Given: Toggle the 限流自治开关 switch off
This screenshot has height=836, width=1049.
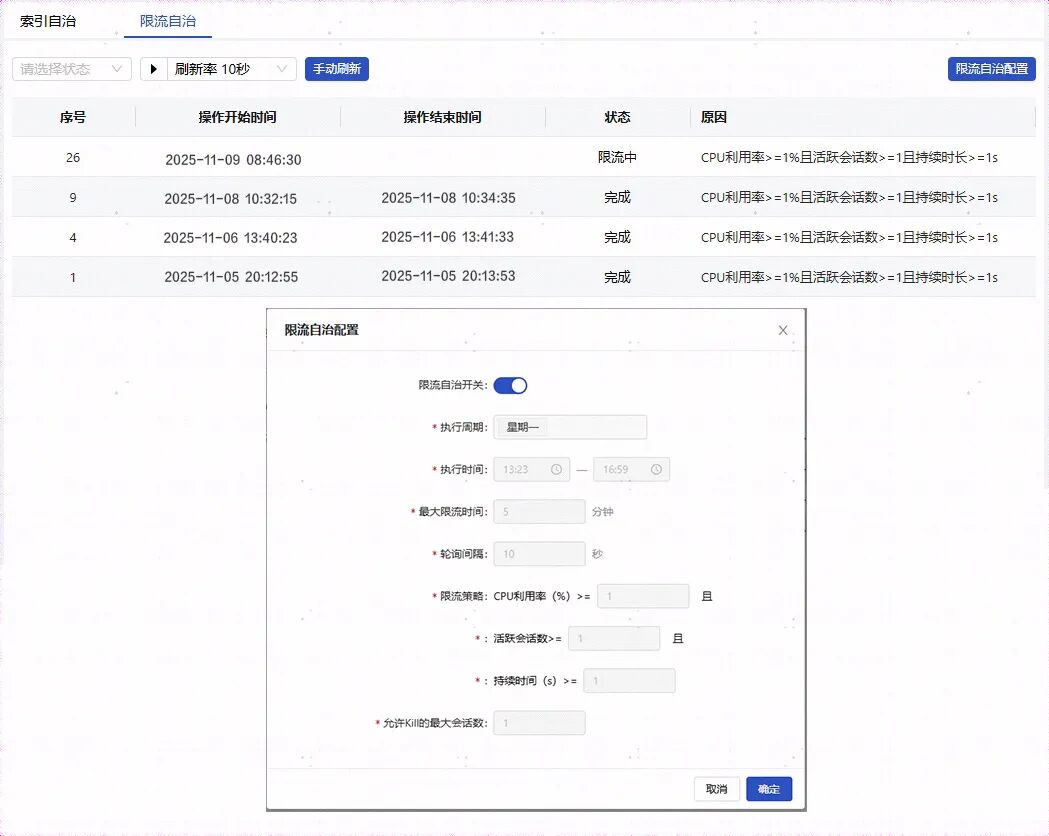Looking at the screenshot, I should pyautogui.click(x=511, y=384).
